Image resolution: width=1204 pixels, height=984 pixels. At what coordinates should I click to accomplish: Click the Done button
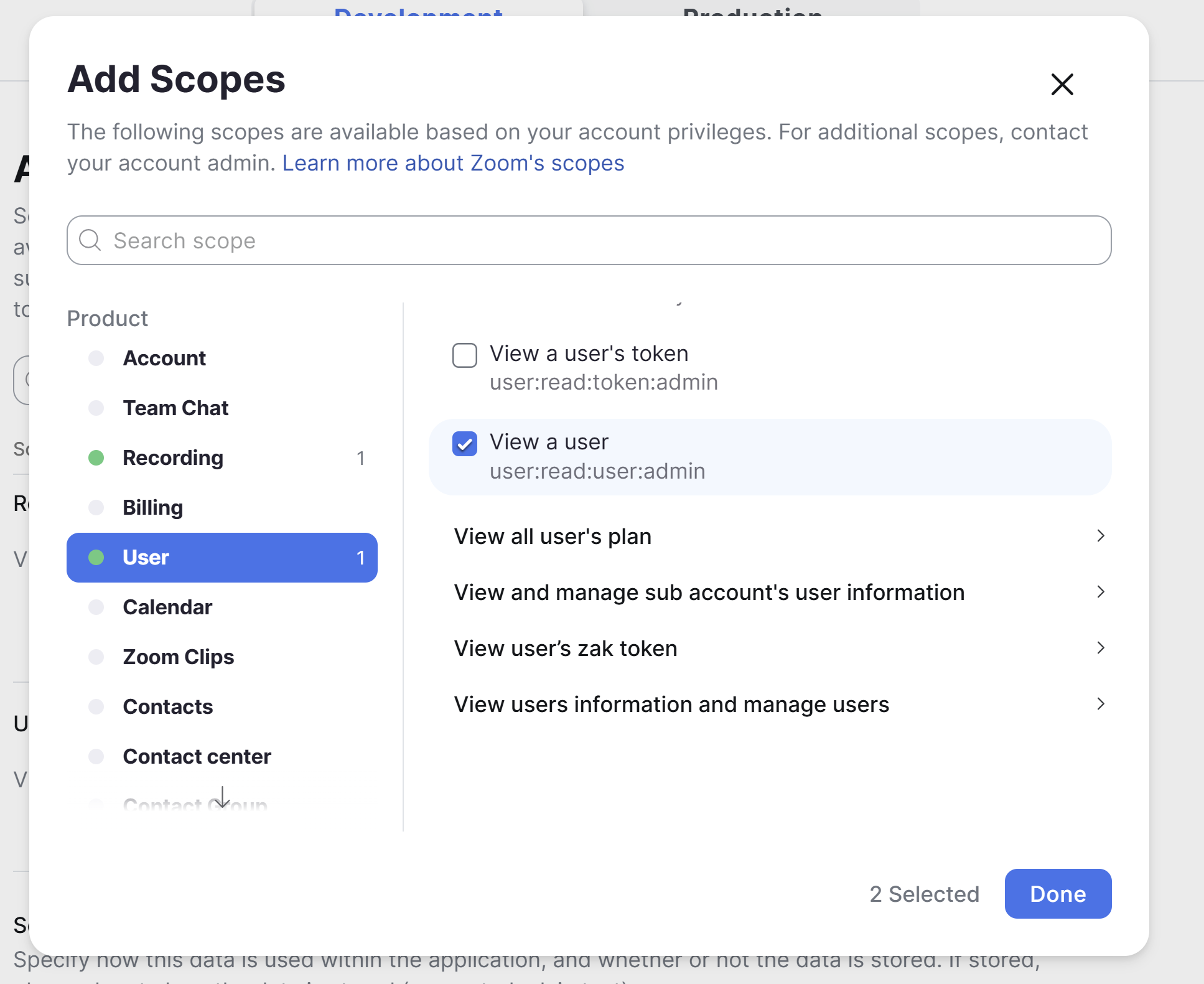pyautogui.click(x=1057, y=894)
